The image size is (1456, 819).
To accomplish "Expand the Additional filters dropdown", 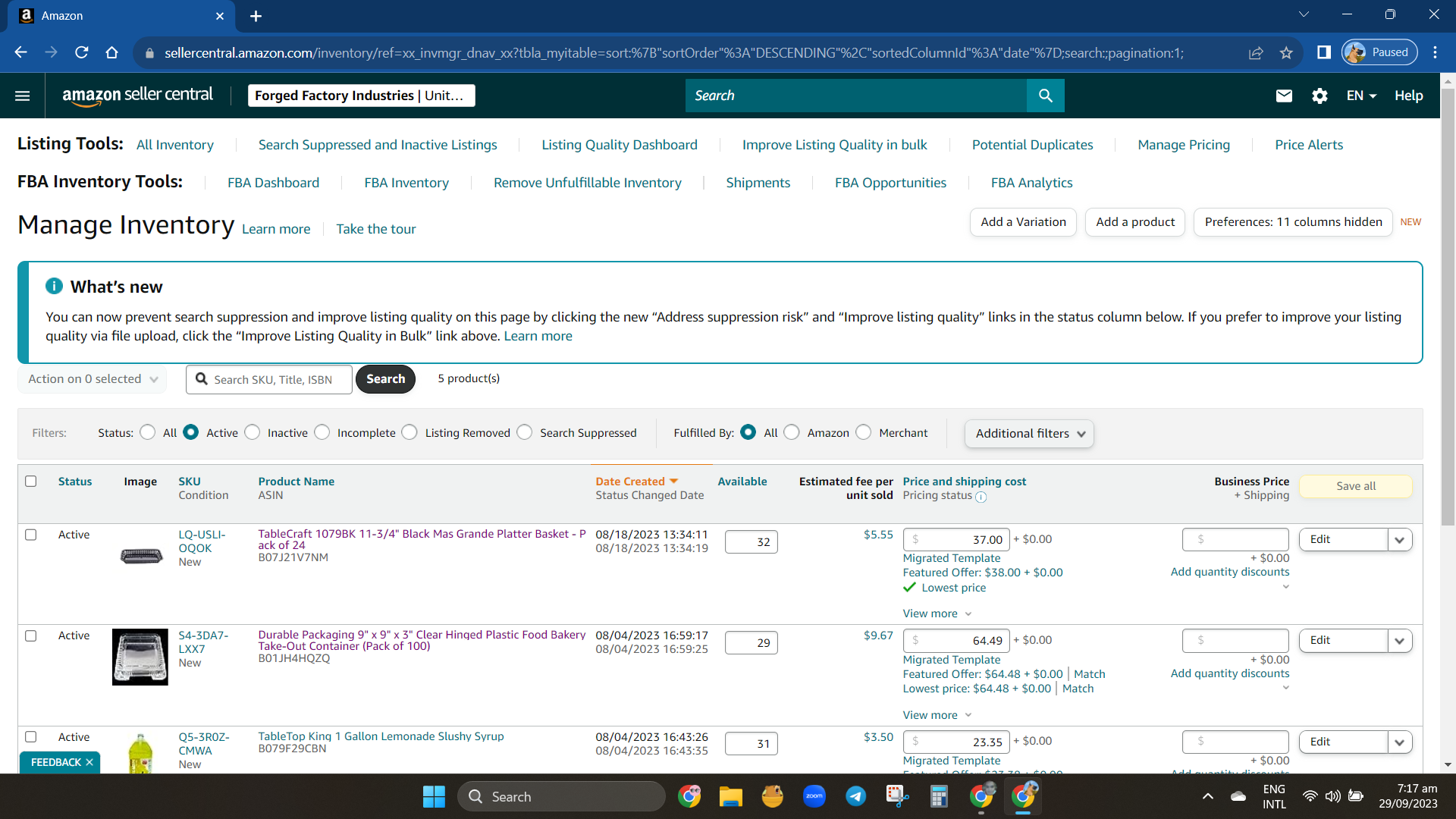I will point(1029,434).
